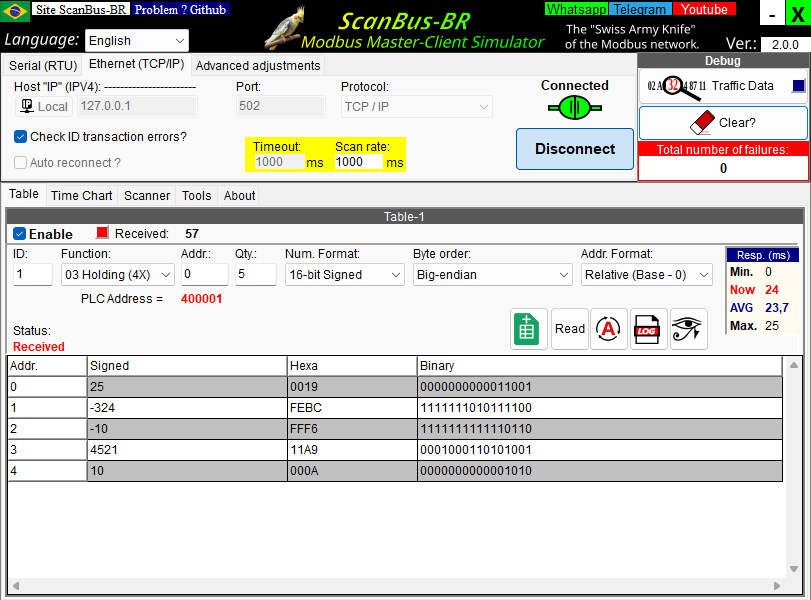Open Site ScanBus-BR link
Image resolution: width=811 pixels, height=600 pixels.
point(80,9)
